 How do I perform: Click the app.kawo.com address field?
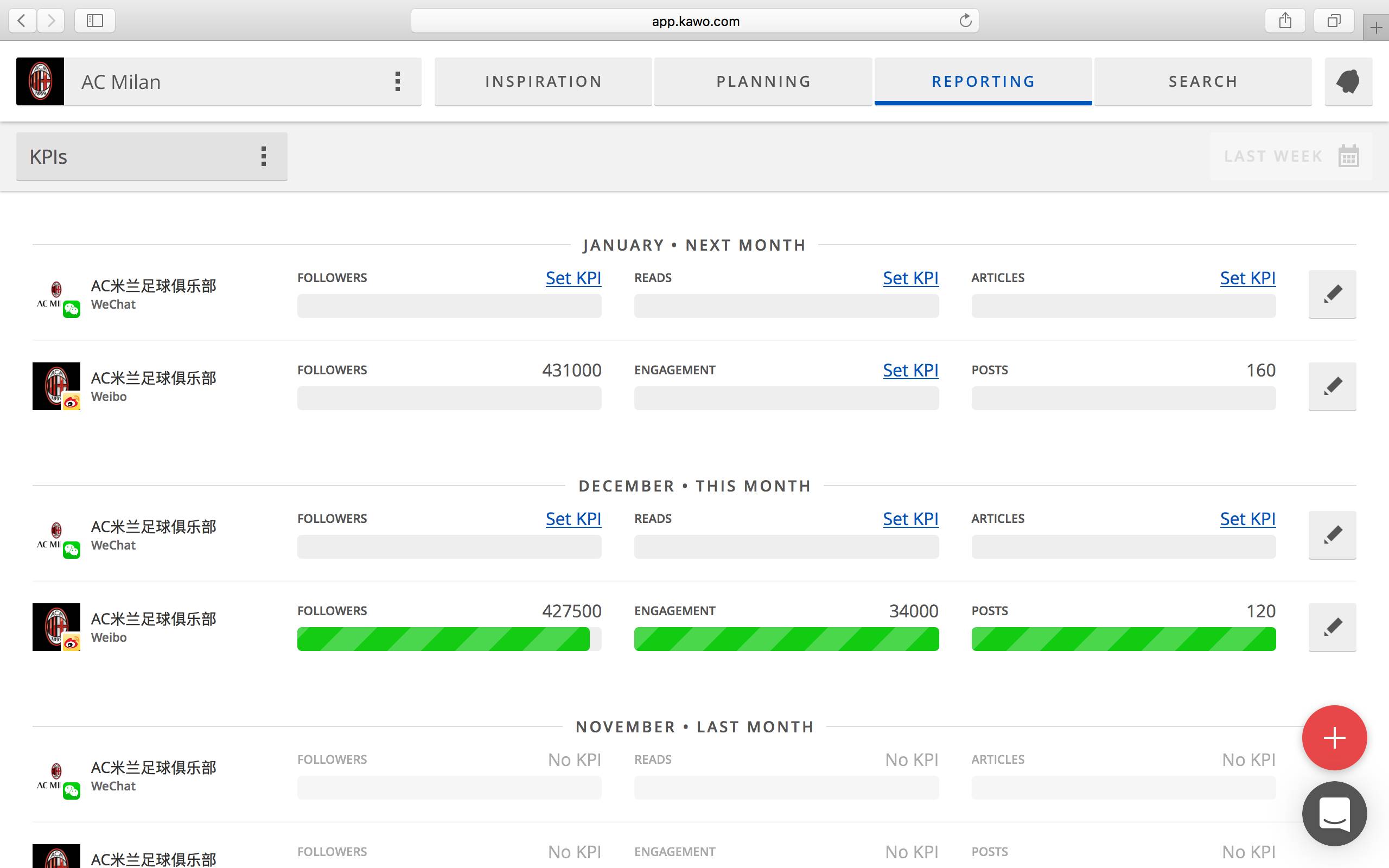point(694,21)
